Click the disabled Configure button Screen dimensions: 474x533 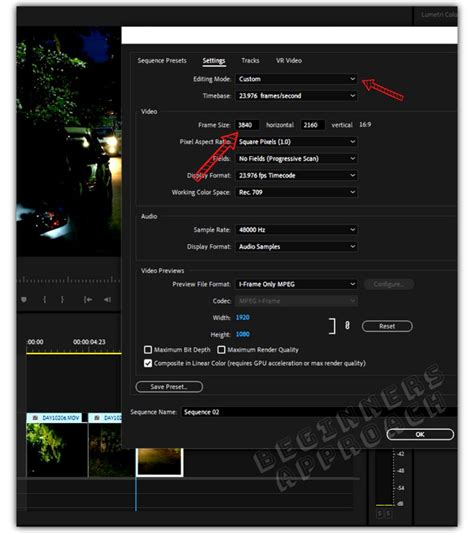coord(389,284)
